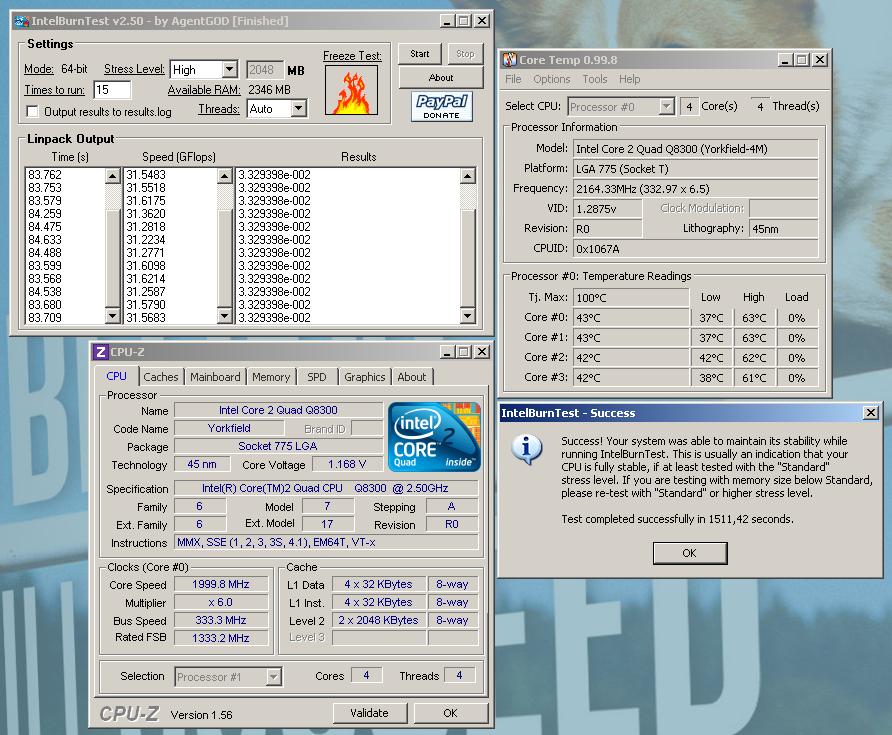The height and width of the screenshot is (735, 892).
Task: Click CPU-Z Rated FSB 1333.2 MHz
Action: tap(221, 638)
